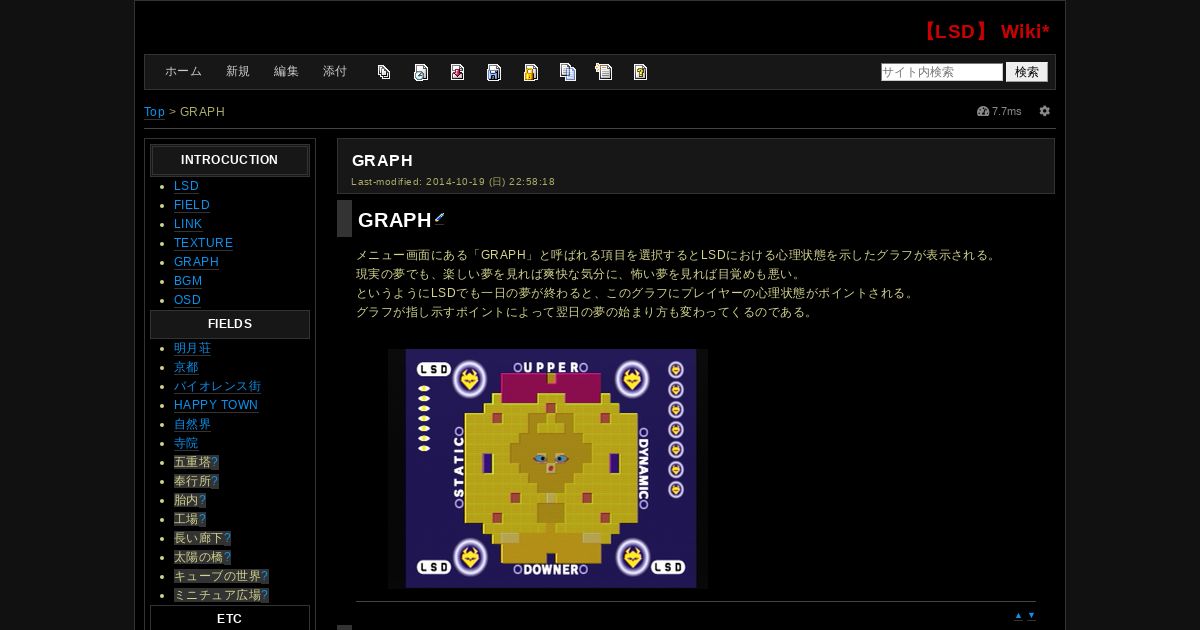The image size is (1200, 630).
Task: Click the FIELDS sidebar heading
Action: pos(229,324)
